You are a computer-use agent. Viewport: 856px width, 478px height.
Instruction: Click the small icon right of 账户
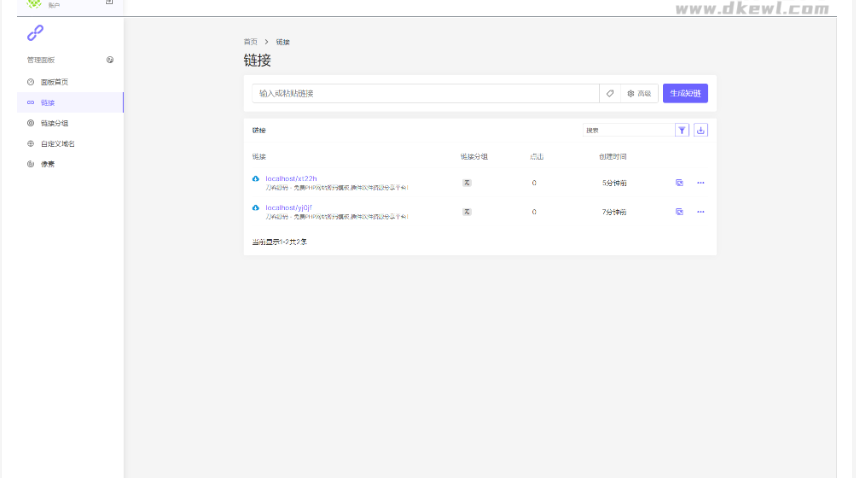[x=109, y=2]
